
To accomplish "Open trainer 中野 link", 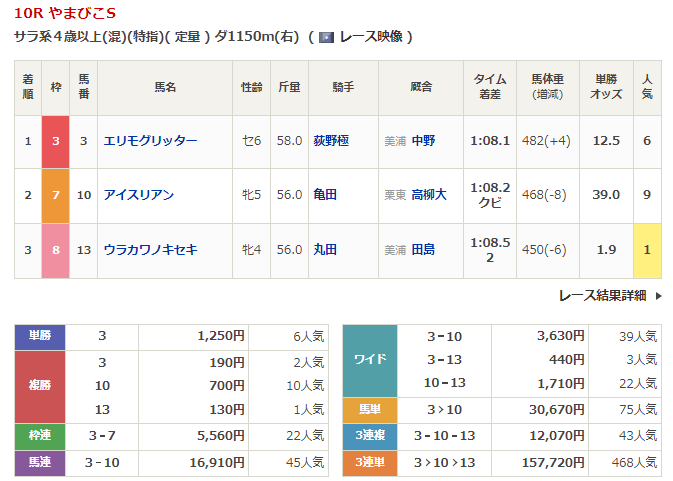I will pyautogui.click(x=423, y=141).
